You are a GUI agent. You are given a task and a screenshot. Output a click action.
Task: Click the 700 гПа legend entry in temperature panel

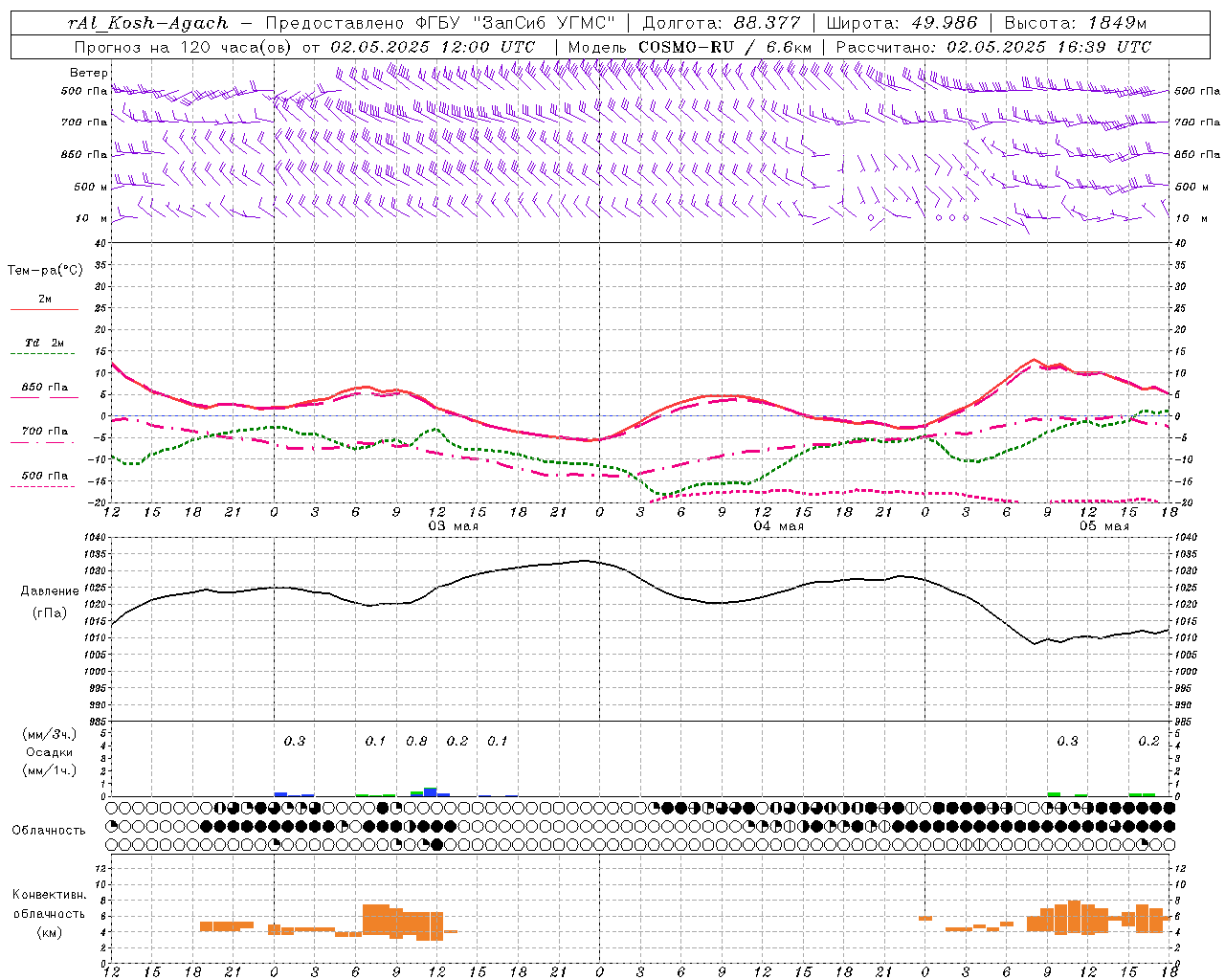point(45,432)
